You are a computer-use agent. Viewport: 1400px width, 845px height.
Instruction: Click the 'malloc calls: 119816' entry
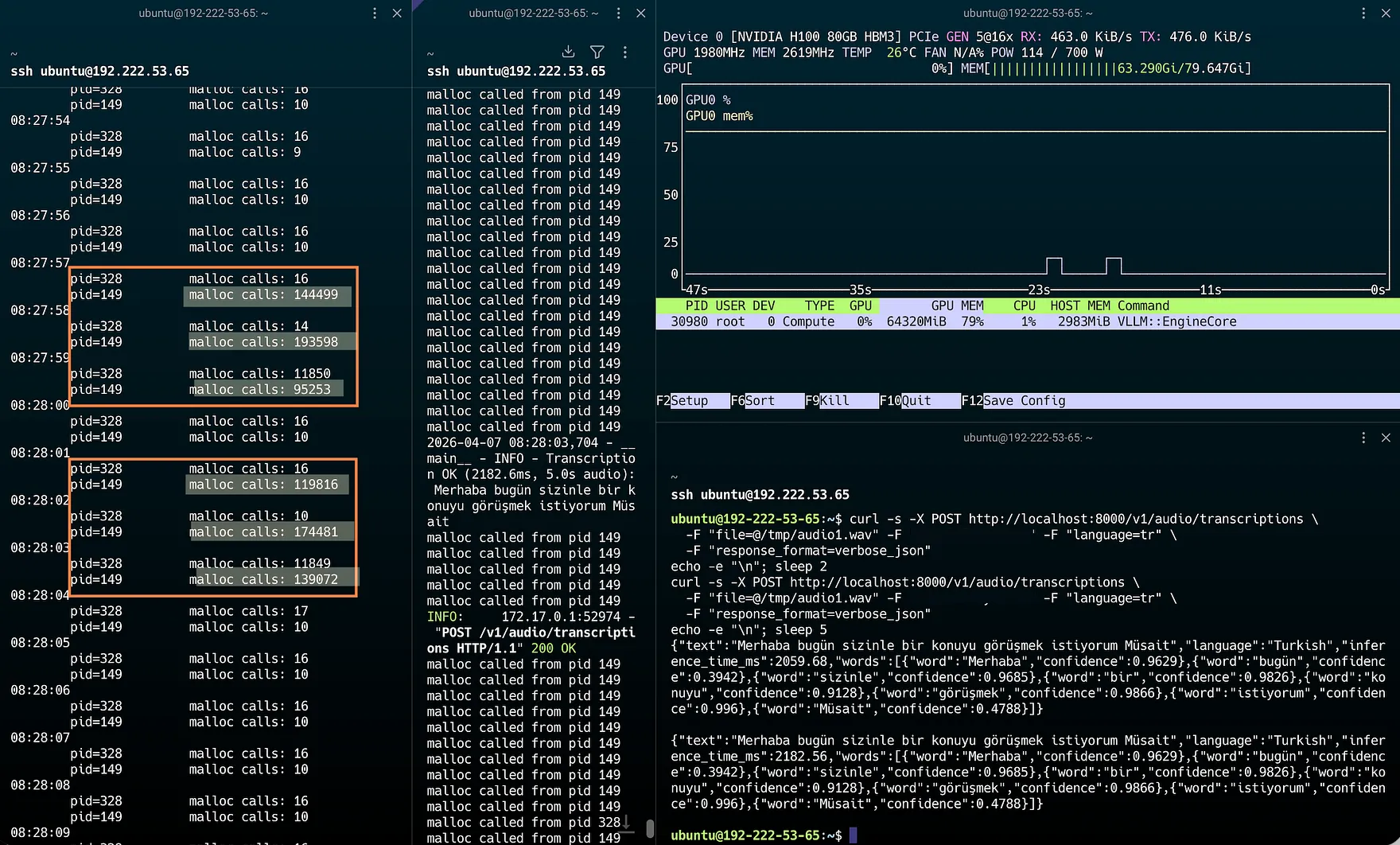pos(263,485)
